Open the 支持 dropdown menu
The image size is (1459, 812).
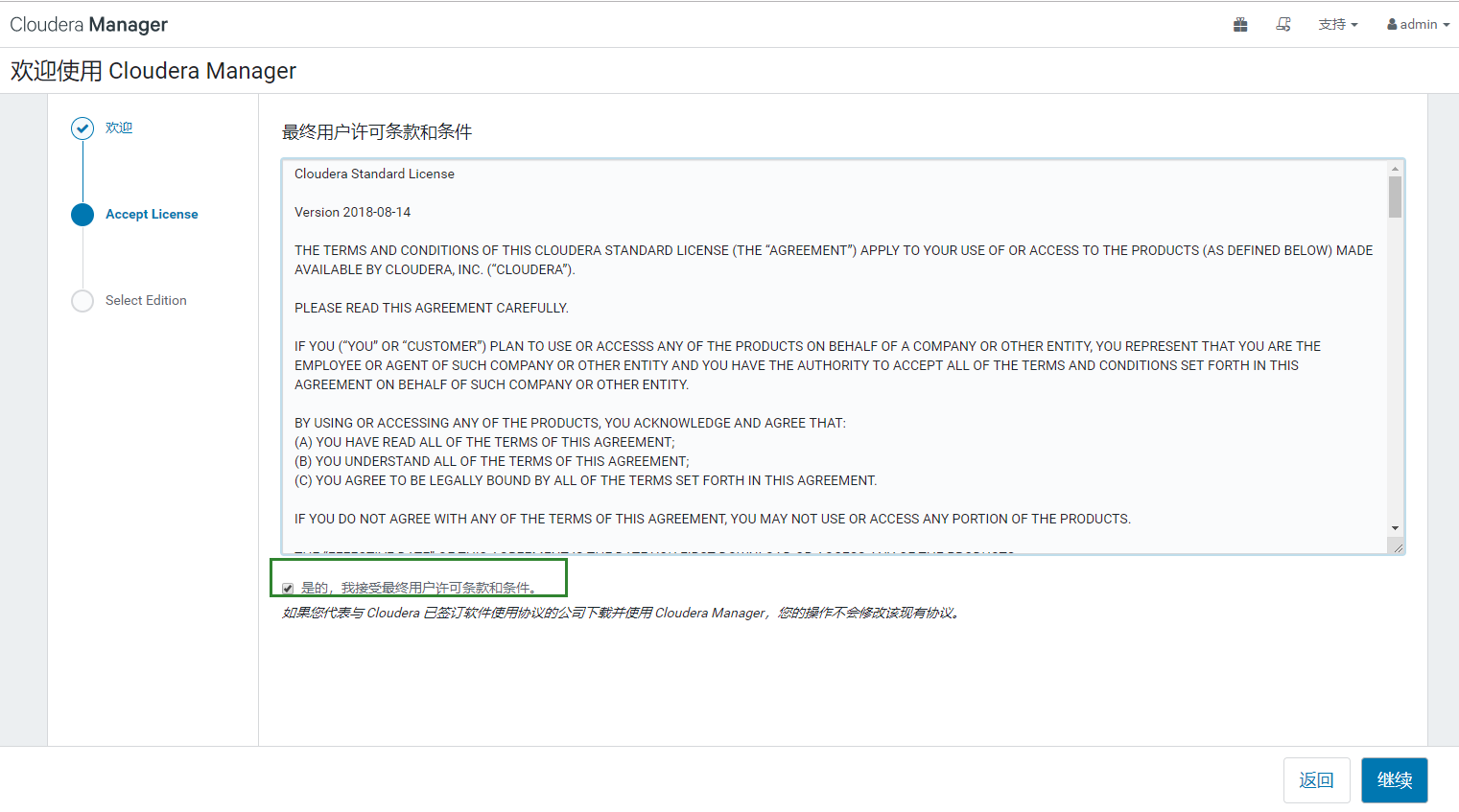click(1338, 25)
